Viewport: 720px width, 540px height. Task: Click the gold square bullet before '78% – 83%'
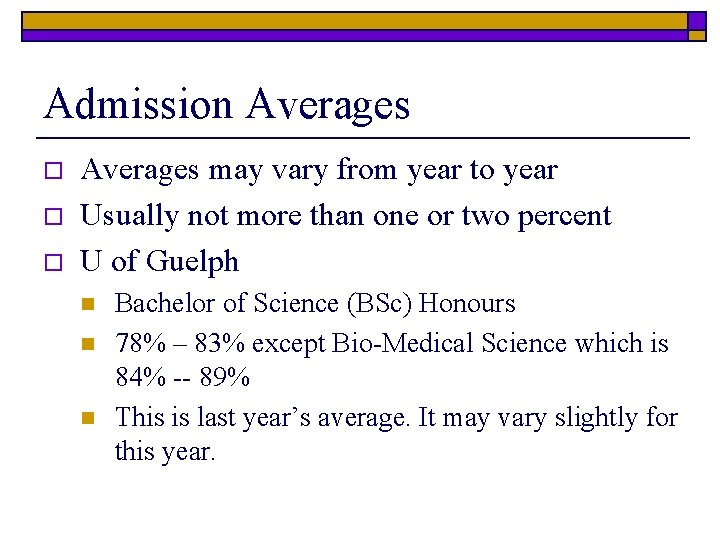(88, 344)
